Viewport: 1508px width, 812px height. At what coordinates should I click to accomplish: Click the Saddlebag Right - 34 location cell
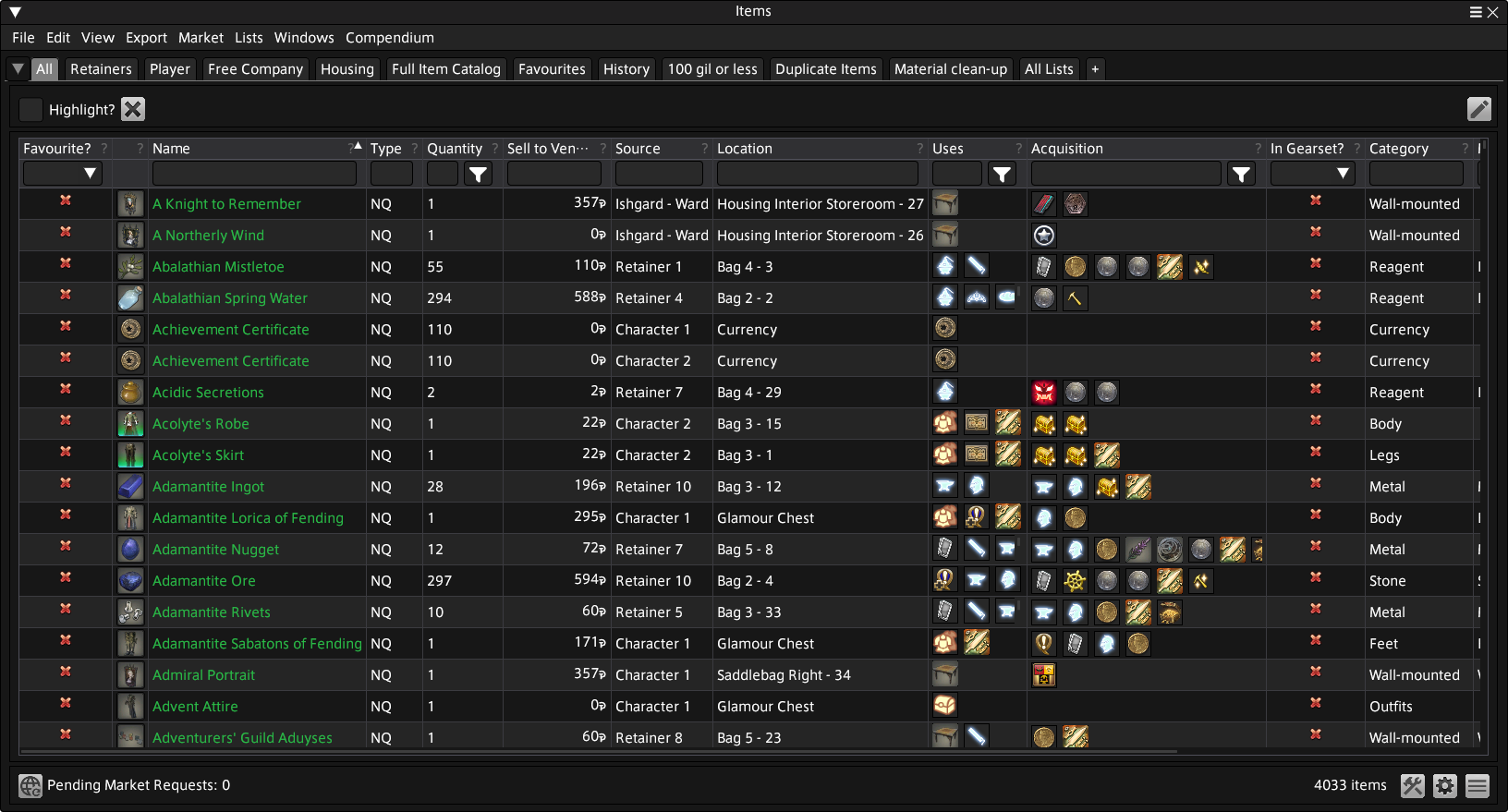(784, 675)
